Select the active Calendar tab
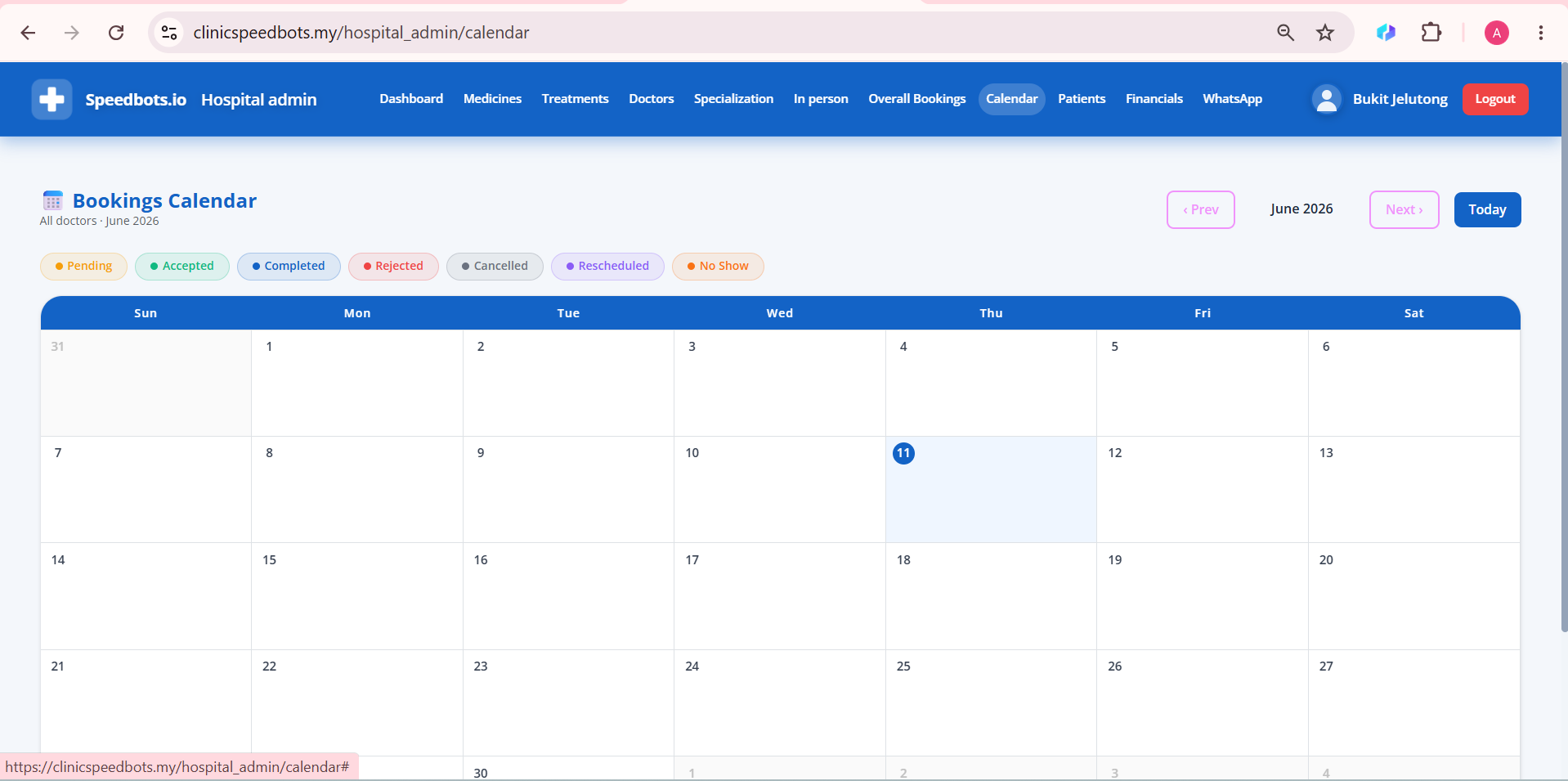The height and width of the screenshot is (781, 1568). 1011,99
